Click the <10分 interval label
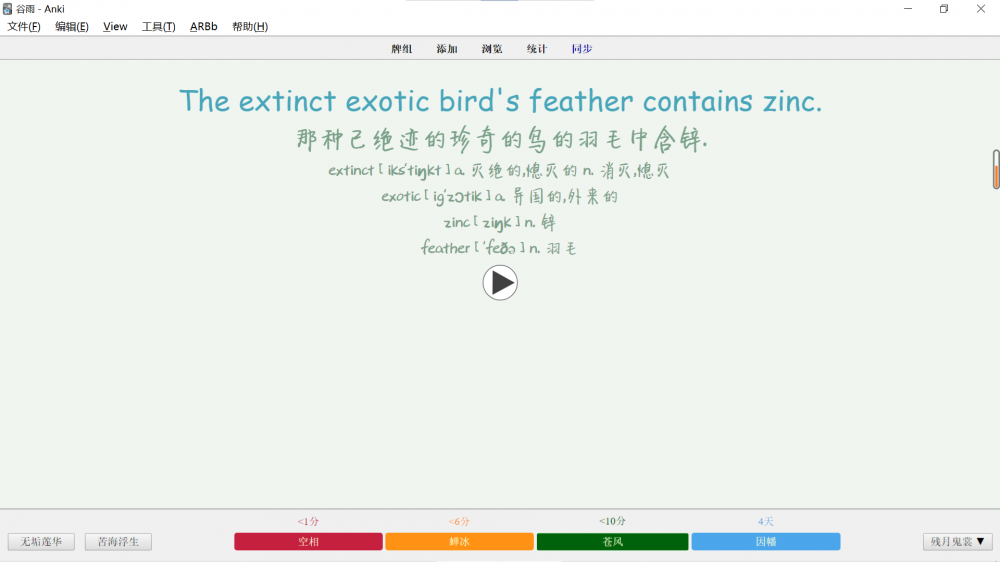The height and width of the screenshot is (562, 1000). 612,522
